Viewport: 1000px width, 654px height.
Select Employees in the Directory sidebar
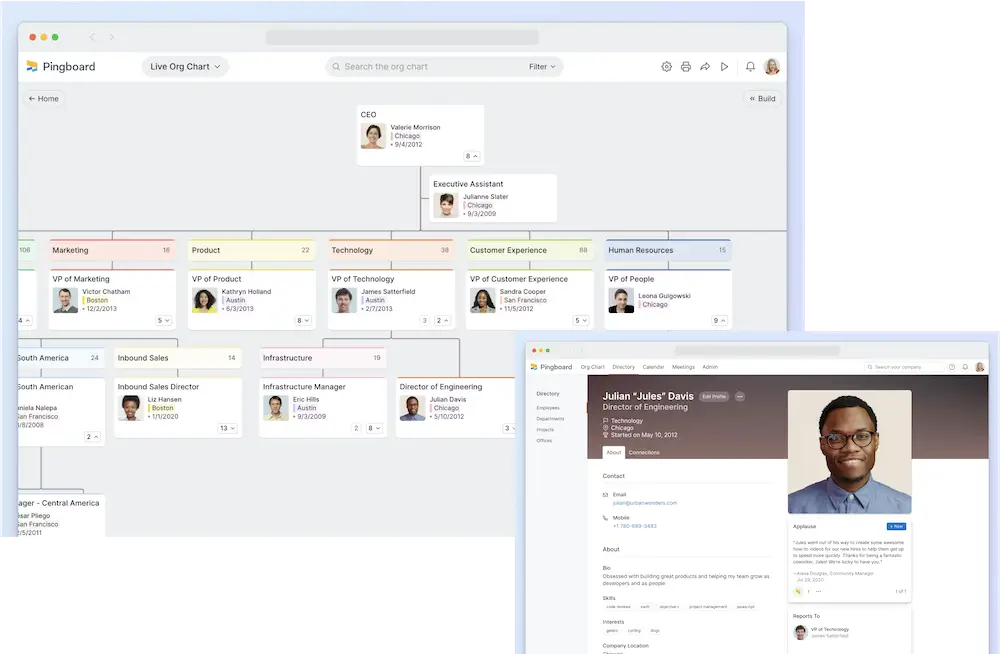coord(546,408)
